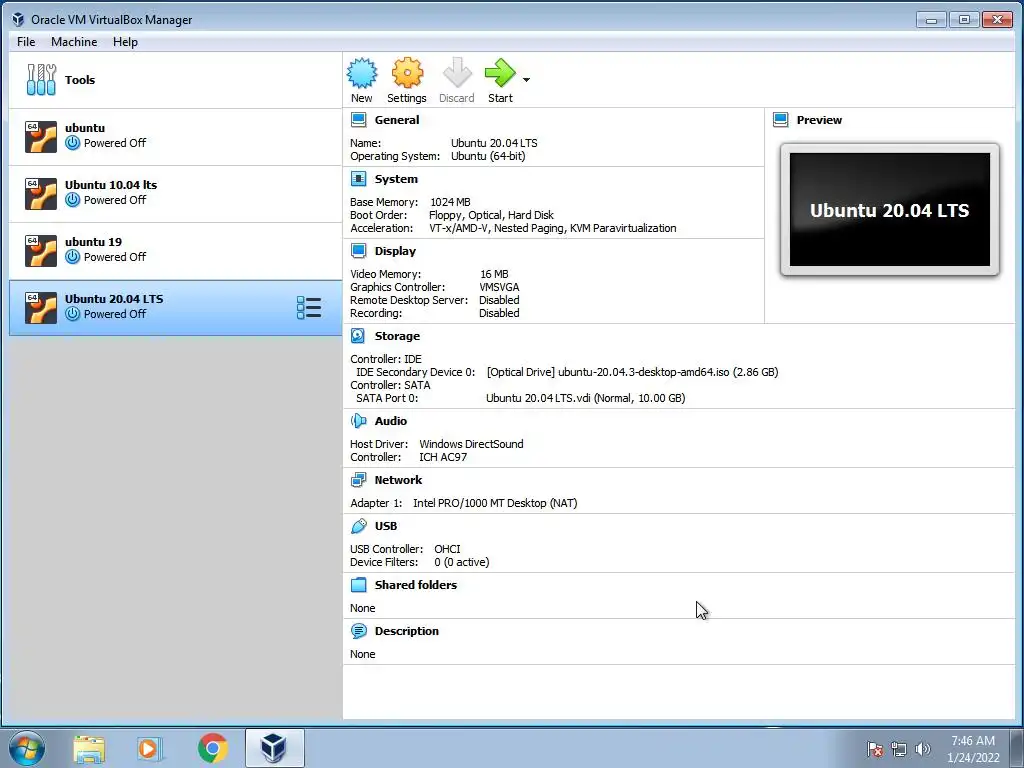Click the Description speech bubble icon

tap(359, 631)
